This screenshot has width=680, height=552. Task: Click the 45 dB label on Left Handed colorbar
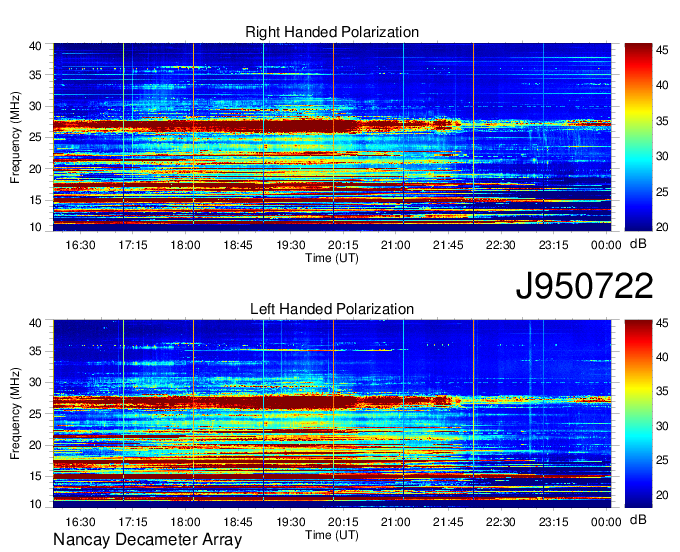point(662,323)
